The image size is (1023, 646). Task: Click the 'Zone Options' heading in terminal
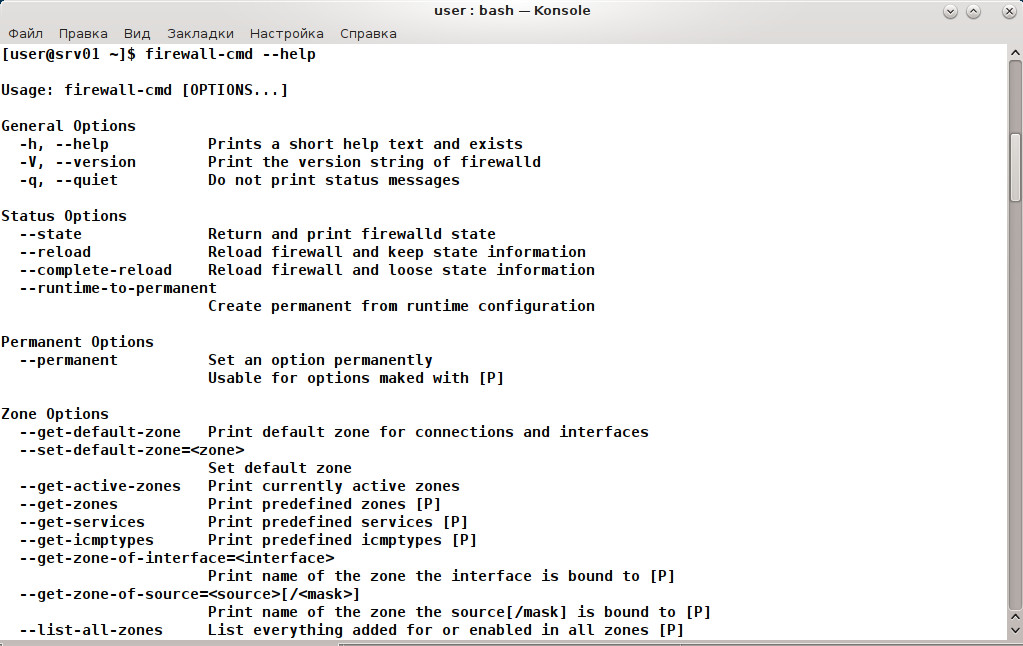[55, 414]
